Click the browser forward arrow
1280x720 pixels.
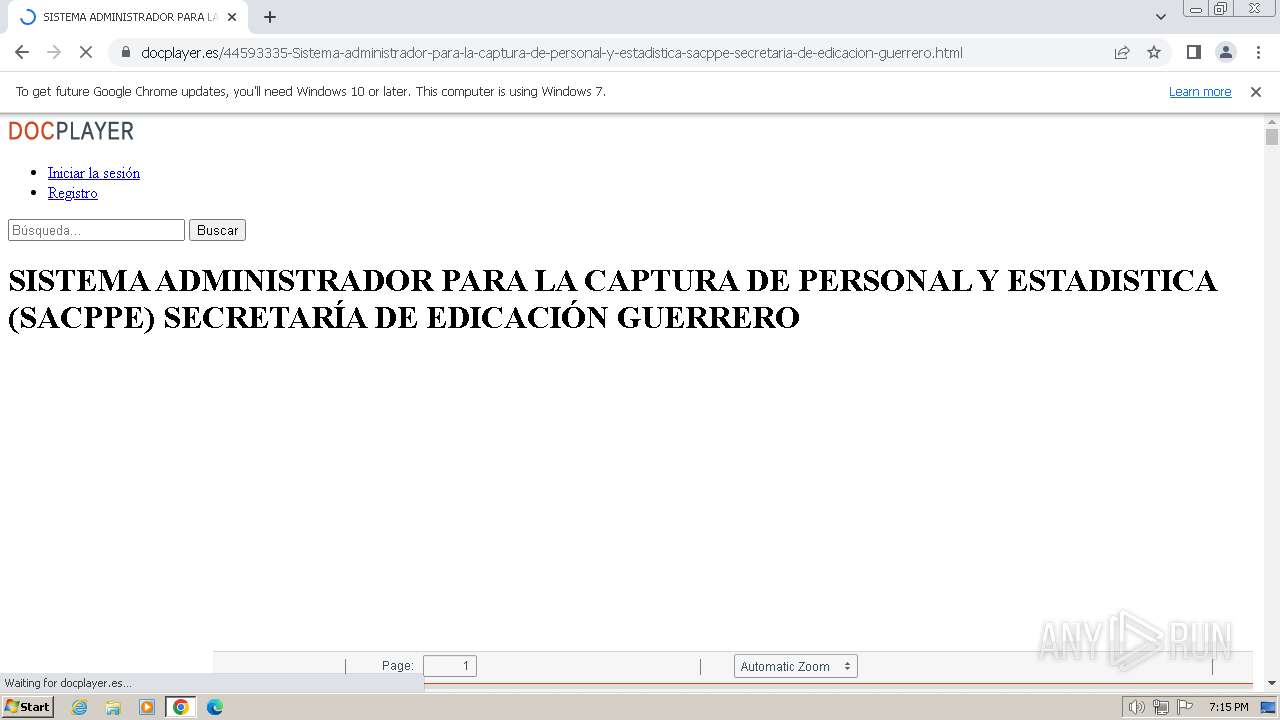click(x=54, y=52)
